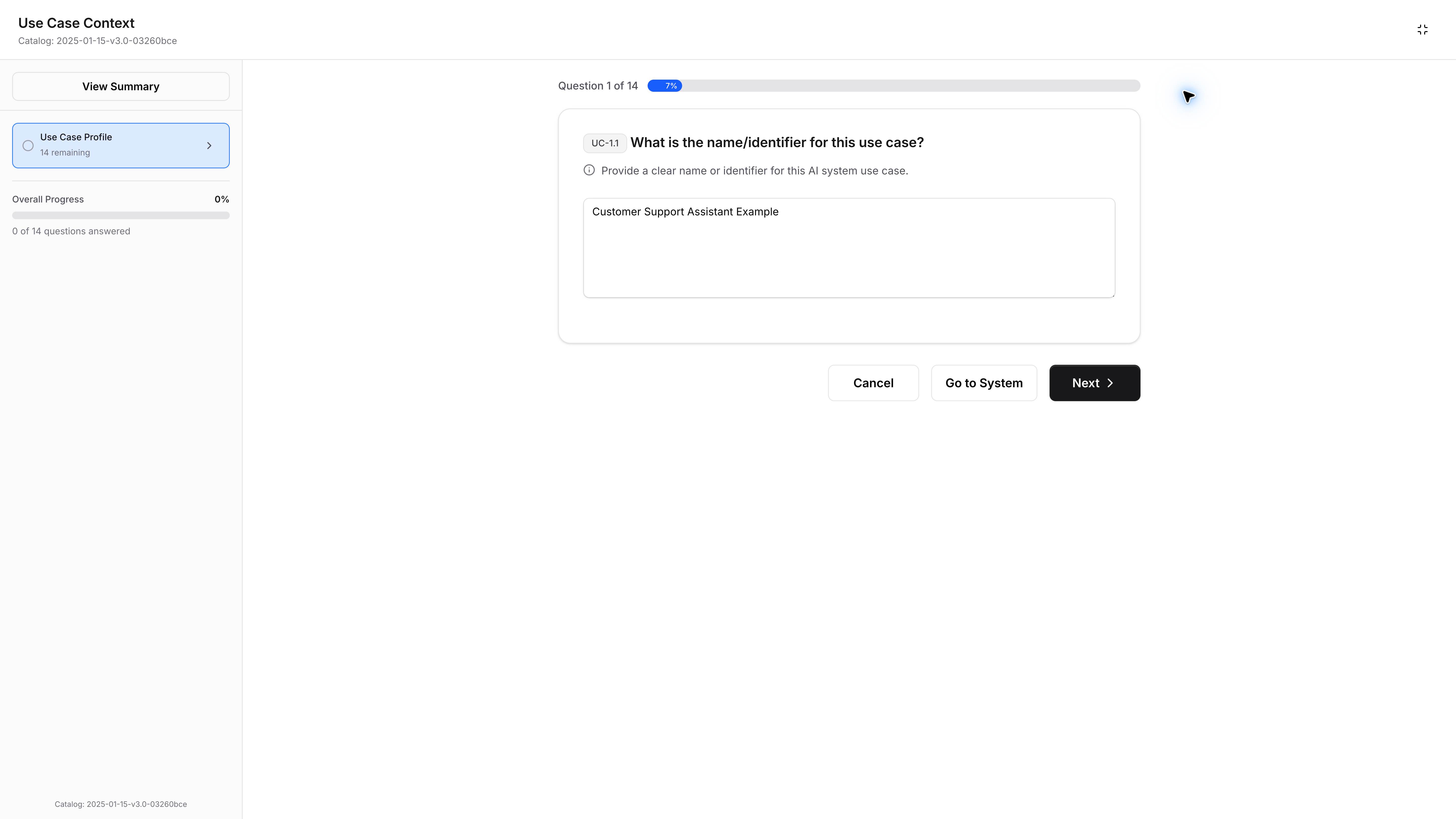Click the Cancel button

(873, 383)
